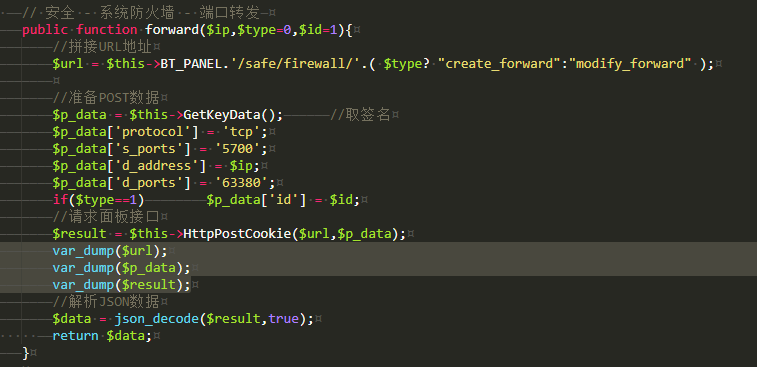Viewport: 757px width, 367px height.
Task: Click the HttpPostCookie method call
Action: [238, 234]
